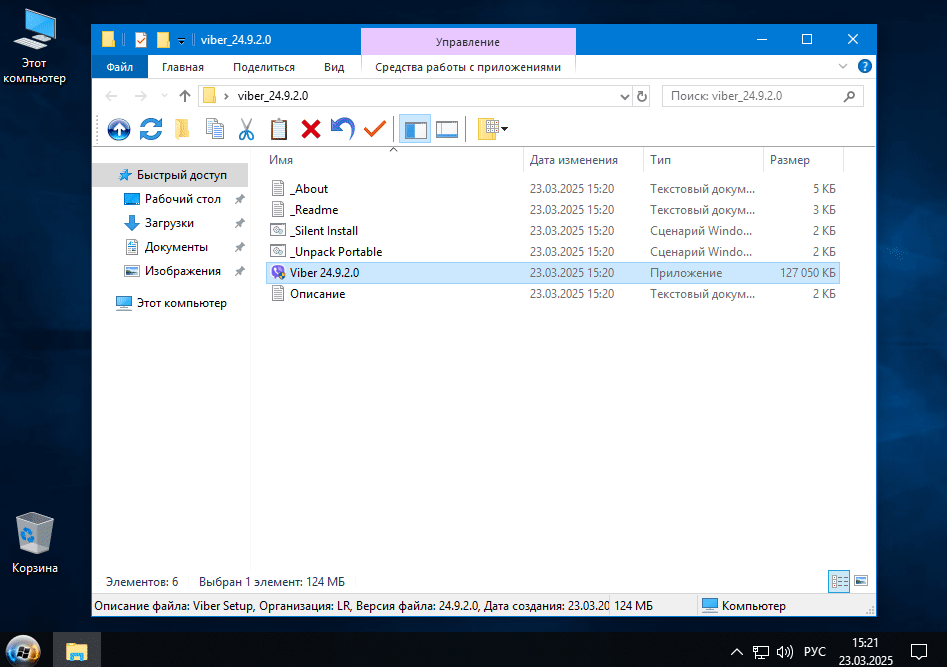The width and height of the screenshot is (947, 667).
Task: Click the orange checkmark toolbar icon
Action: (x=375, y=128)
